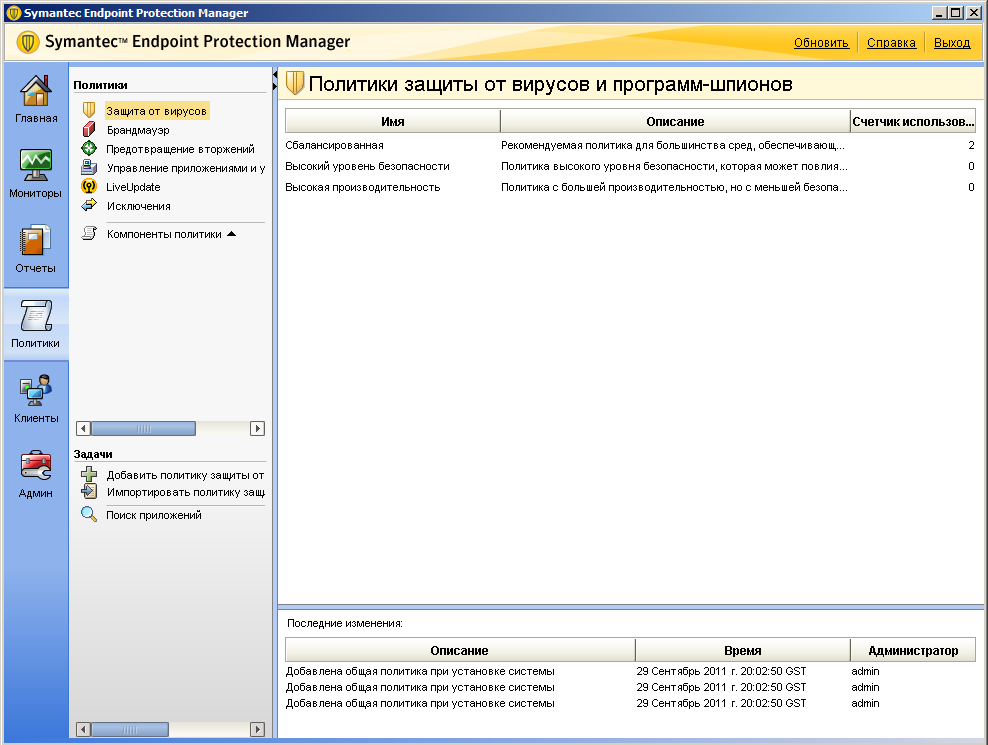Screen dimensions: 988x745
Task: Click the Обновить link in header
Action: [x=821, y=43]
